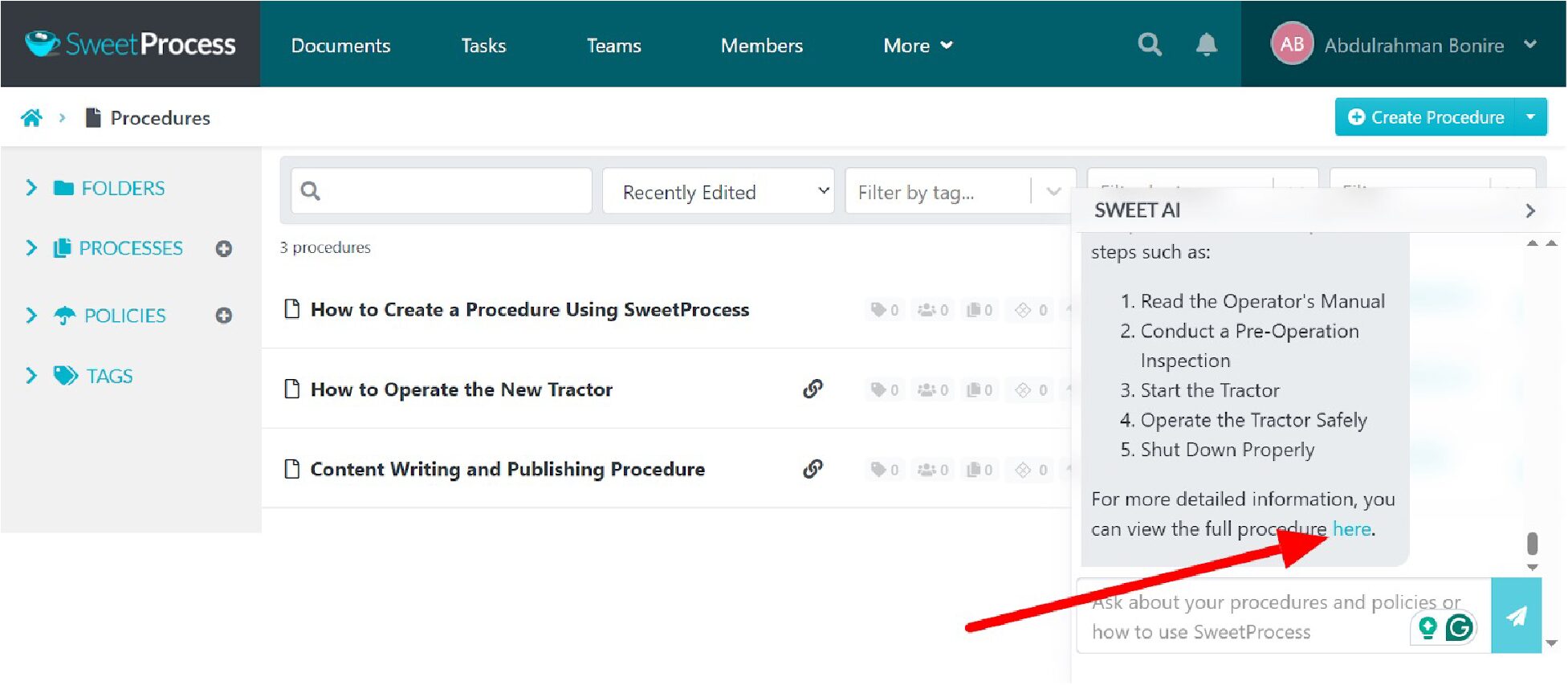Open the notifications bell

pos(1206,44)
